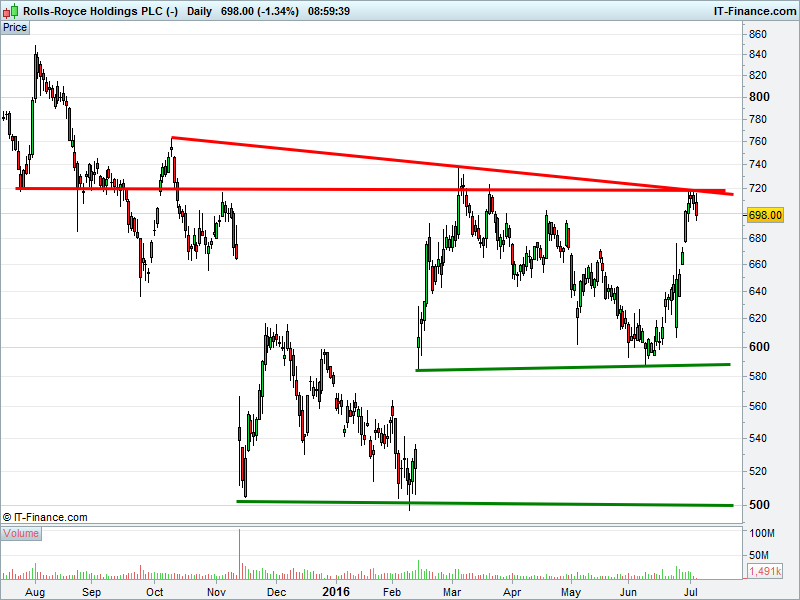The width and height of the screenshot is (800, 600).
Task: Click the Aug date axis label
Action: click(x=35, y=592)
